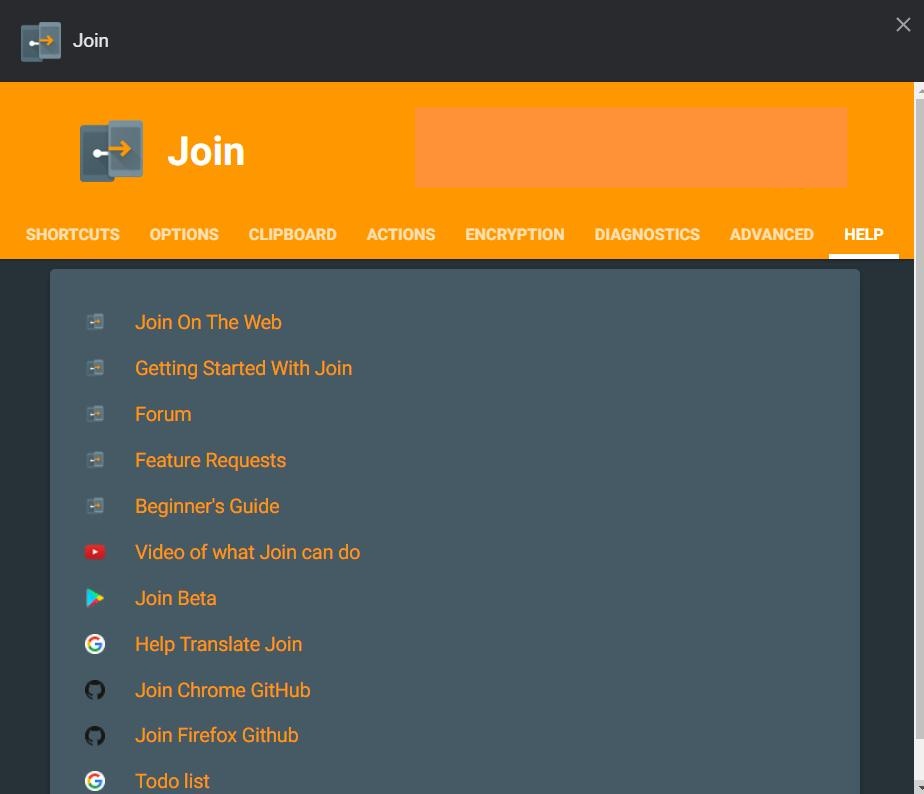924x794 pixels.
Task: Open the Options tab
Action: click(184, 234)
